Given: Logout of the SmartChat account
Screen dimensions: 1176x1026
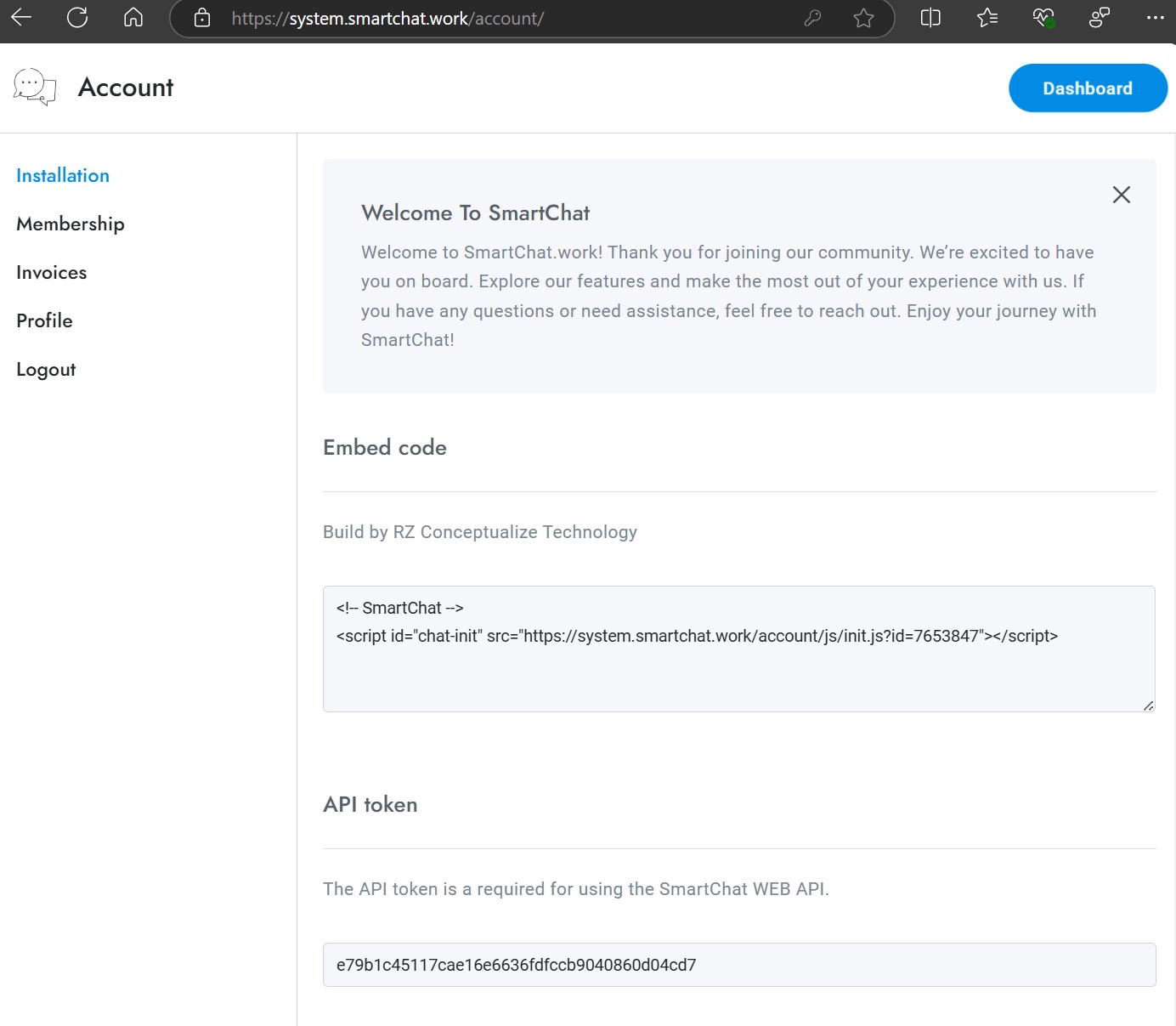Looking at the screenshot, I should click(x=45, y=369).
